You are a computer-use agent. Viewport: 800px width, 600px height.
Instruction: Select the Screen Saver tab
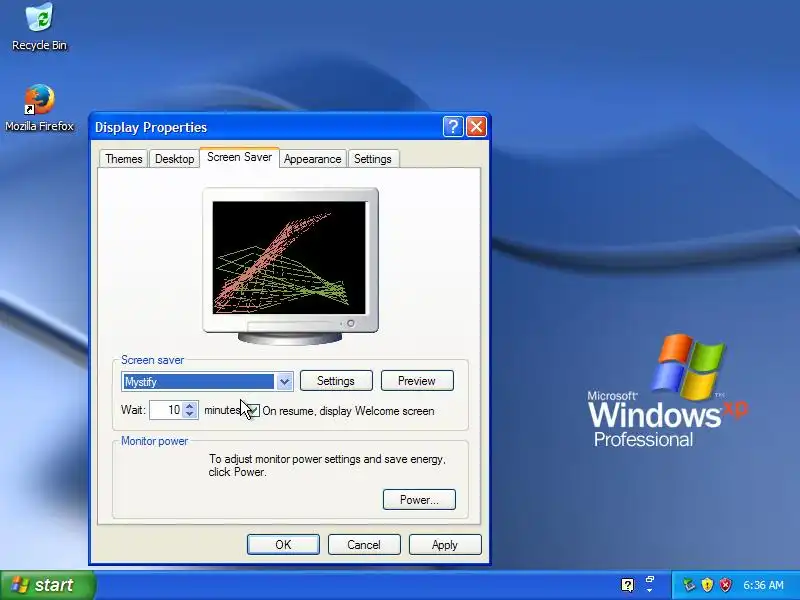239,157
